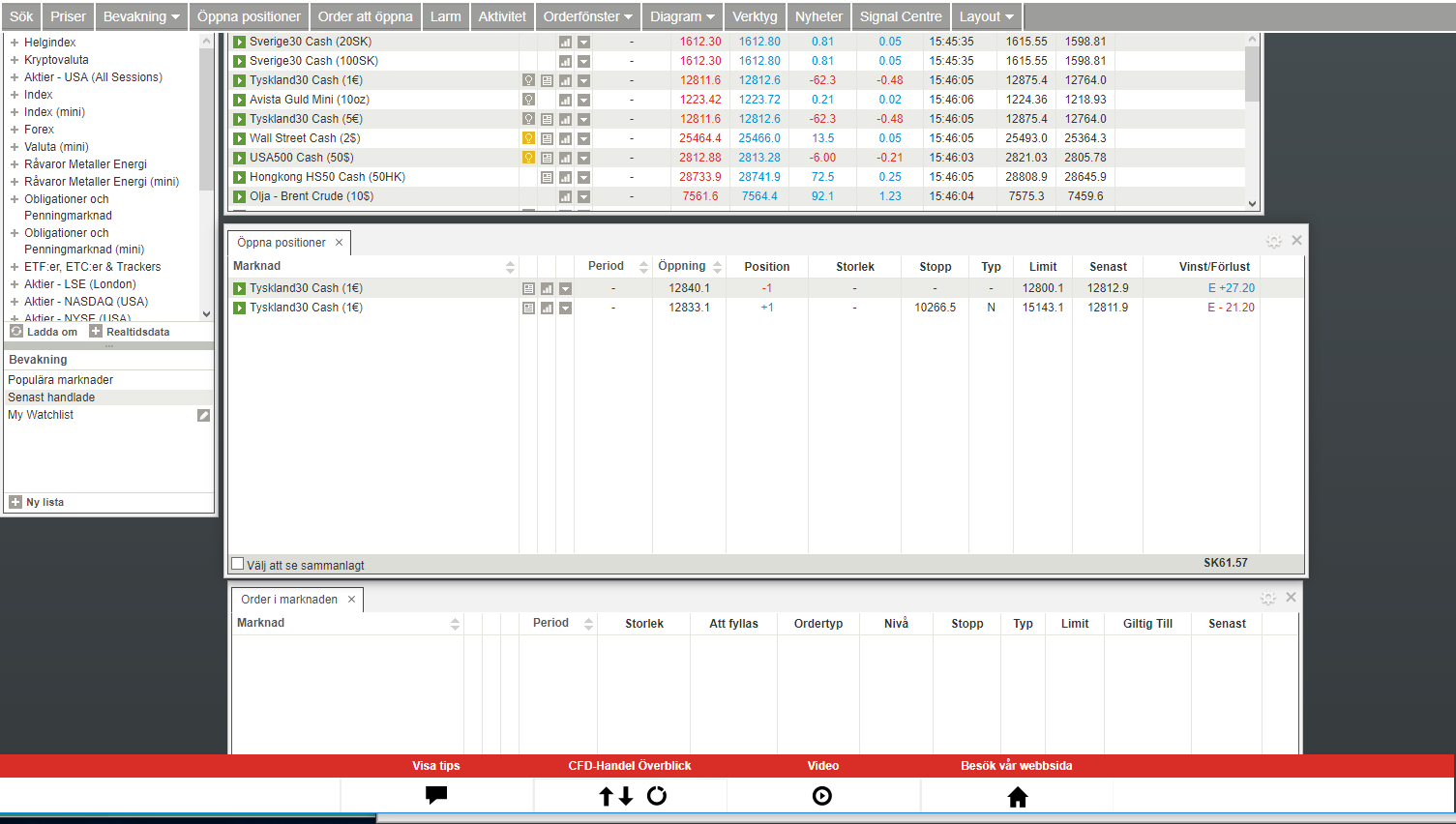Open row dropdown arrow for Tyskland30 Cash (5€)
Screen dimensions: 1456x824
[x=583, y=119]
